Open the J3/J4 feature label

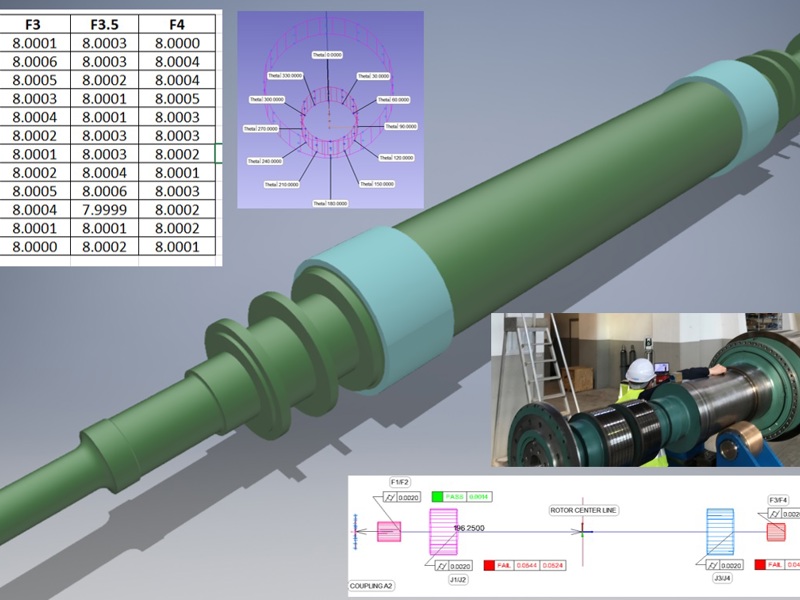[x=721, y=578]
